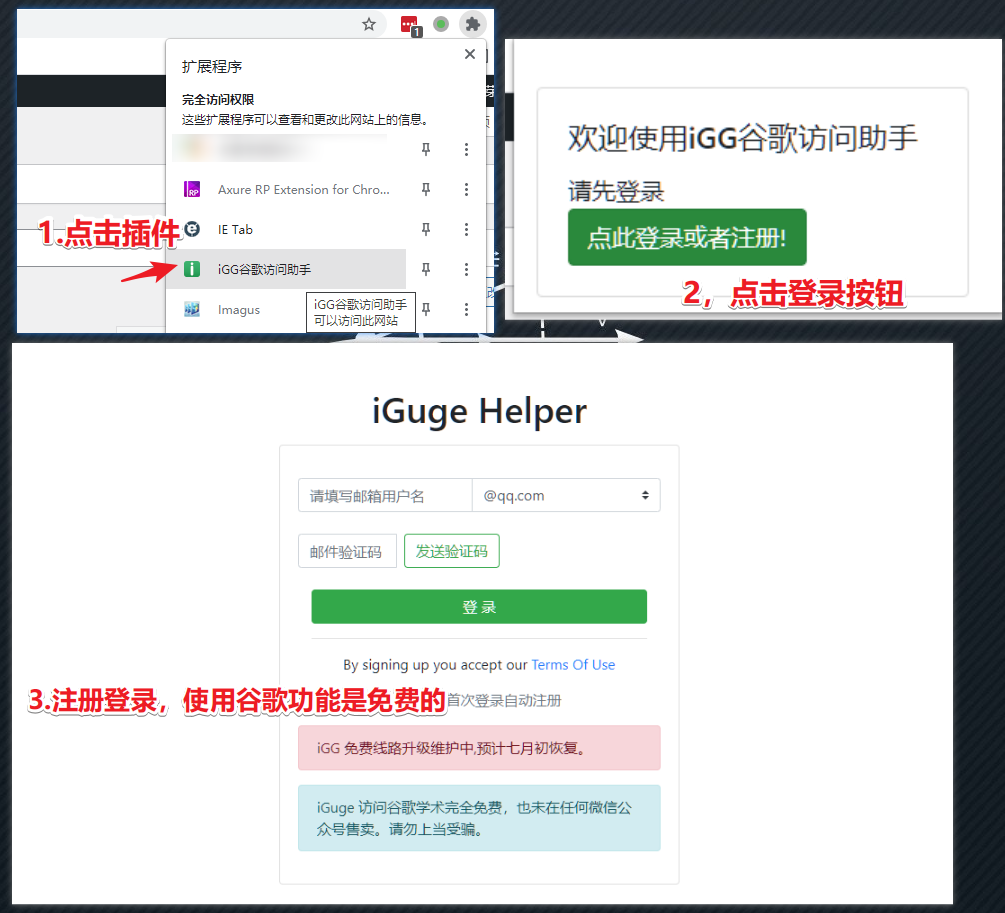Click the green iGG extension icon
The width and height of the screenshot is (1005, 913).
192,269
